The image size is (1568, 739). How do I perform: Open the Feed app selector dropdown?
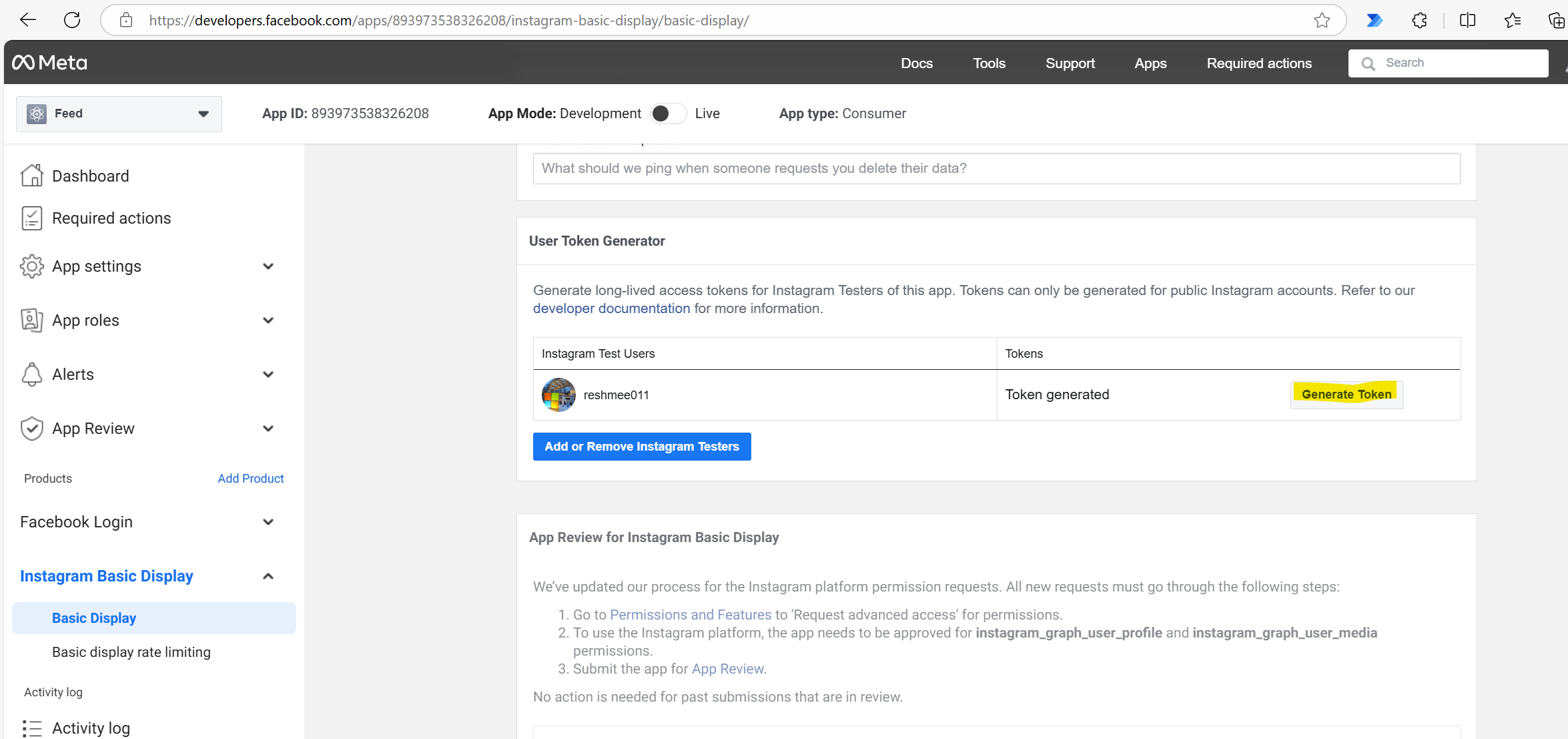click(119, 113)
